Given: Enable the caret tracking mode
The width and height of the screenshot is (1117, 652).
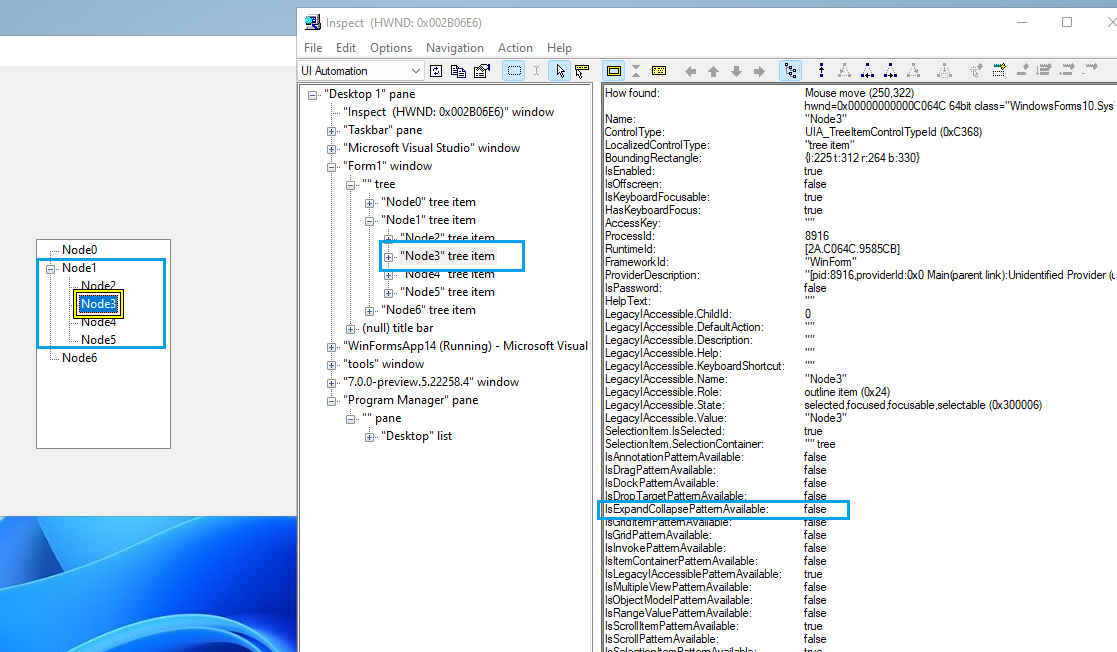Looking at the screenshot, I should (x=536, y=70).
